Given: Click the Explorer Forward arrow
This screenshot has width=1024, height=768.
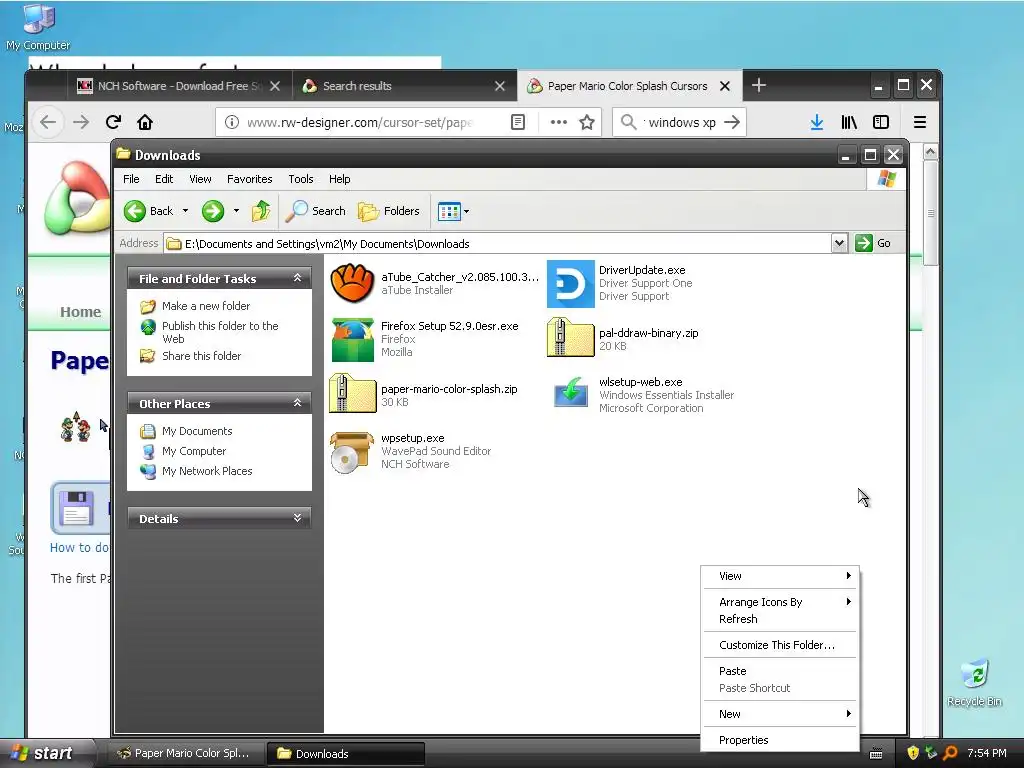Looking at the screenshot, I should coord(213,211).
